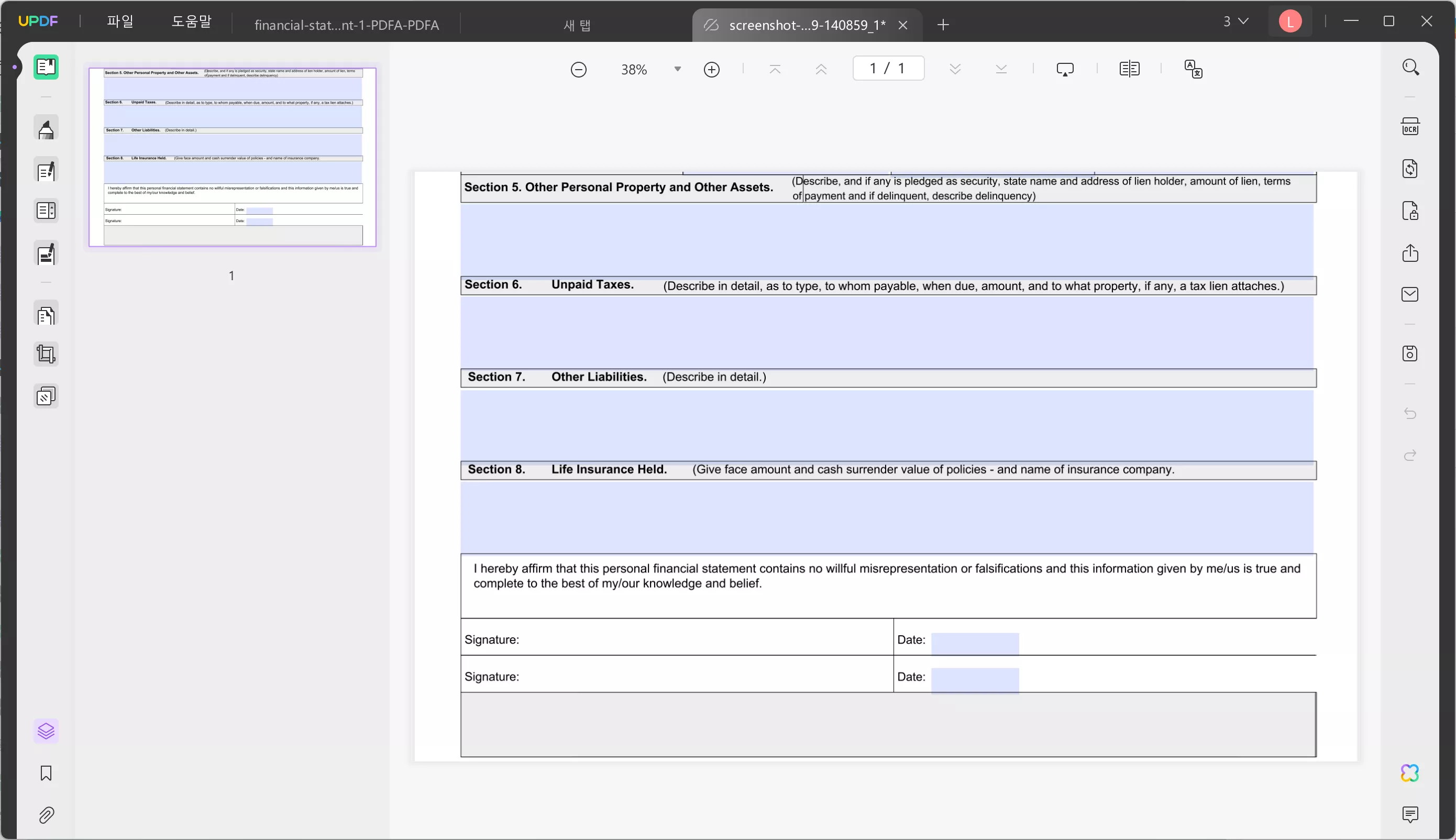Select the Reader mode icon in left sidebar

point(46,67)
